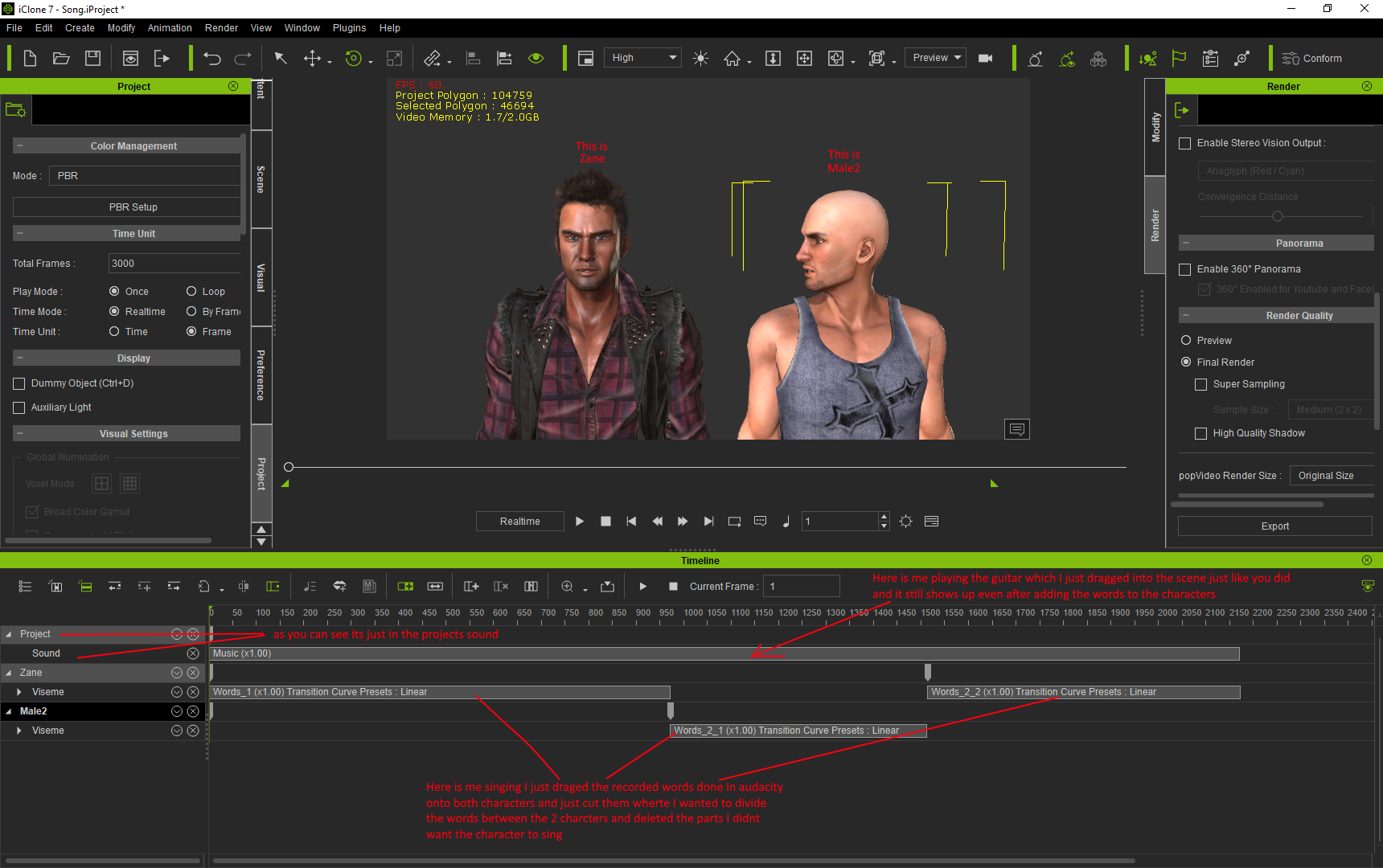Open the Preview mode dropdown

[935, 58]
